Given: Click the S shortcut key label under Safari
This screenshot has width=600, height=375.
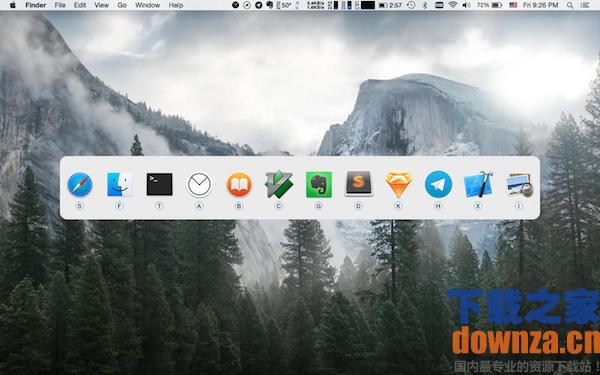Looking at the screenshot, I should coord(80,206).
